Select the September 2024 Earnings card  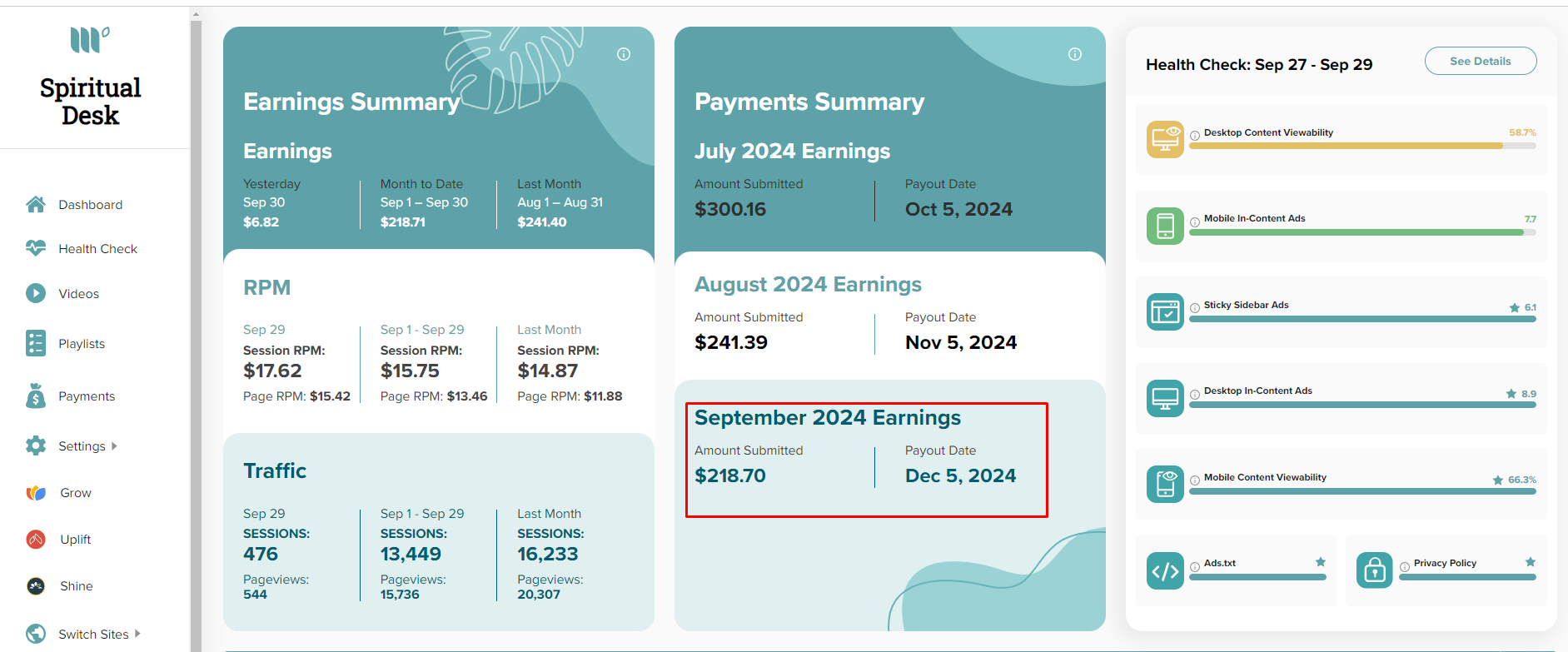[867, 460]
